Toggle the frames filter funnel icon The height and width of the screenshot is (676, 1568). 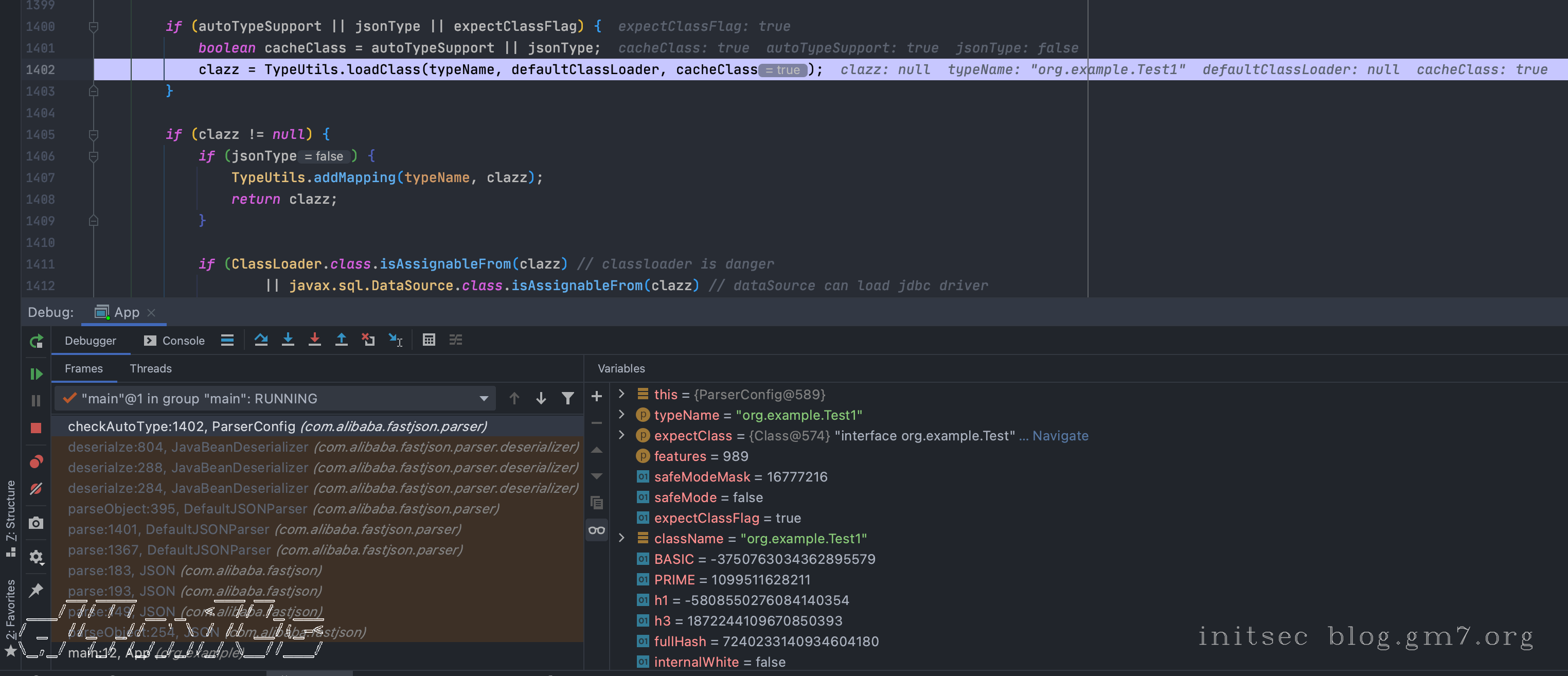[567, 399]
